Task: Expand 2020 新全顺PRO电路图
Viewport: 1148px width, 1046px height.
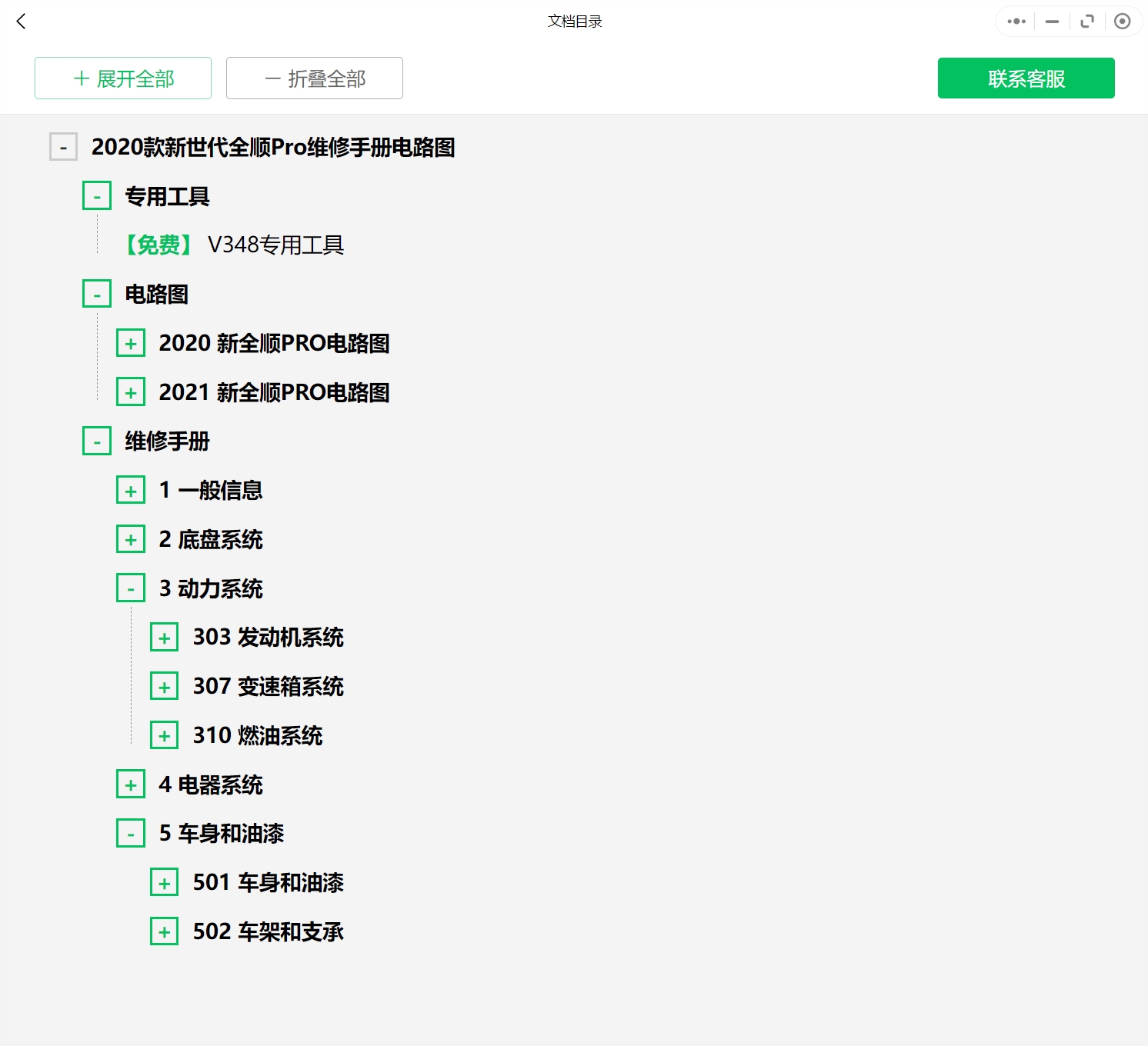Action: 131,344
